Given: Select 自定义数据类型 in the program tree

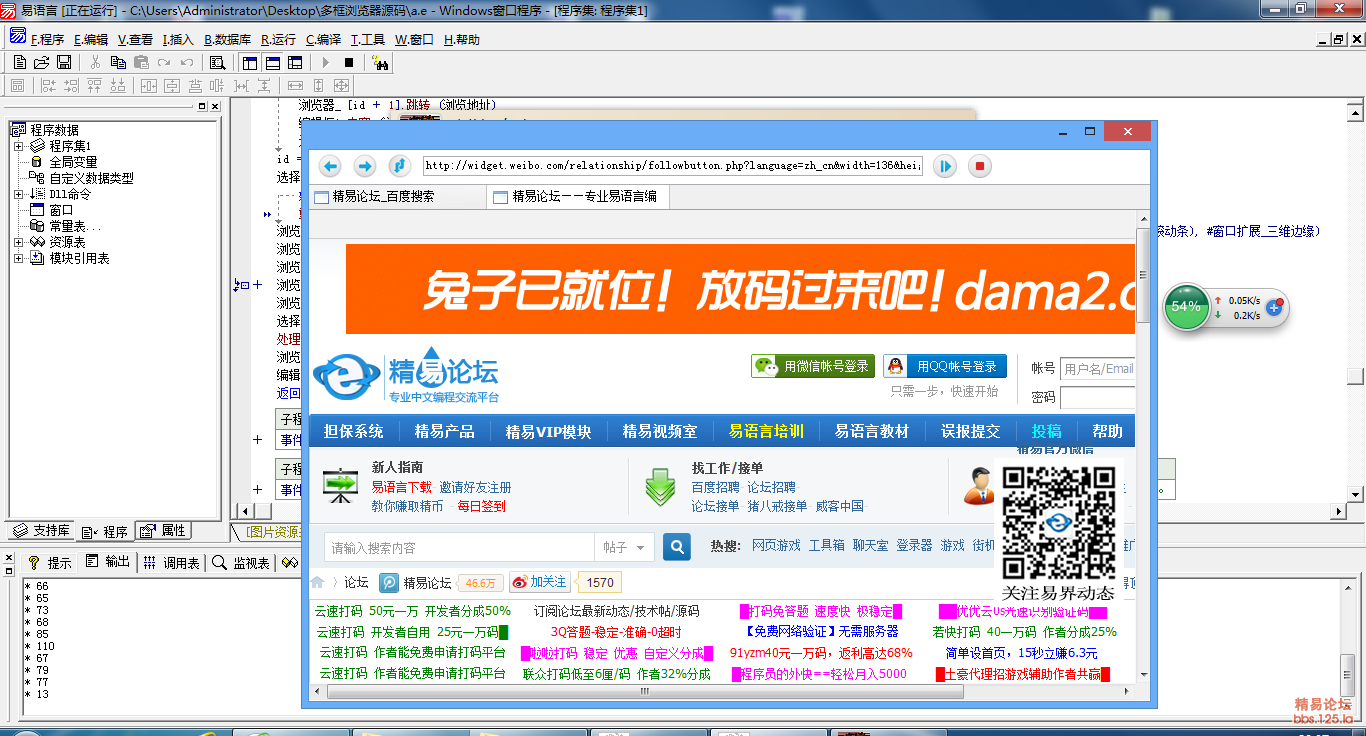Looking at the screenshot, I should tap(91, 178).
